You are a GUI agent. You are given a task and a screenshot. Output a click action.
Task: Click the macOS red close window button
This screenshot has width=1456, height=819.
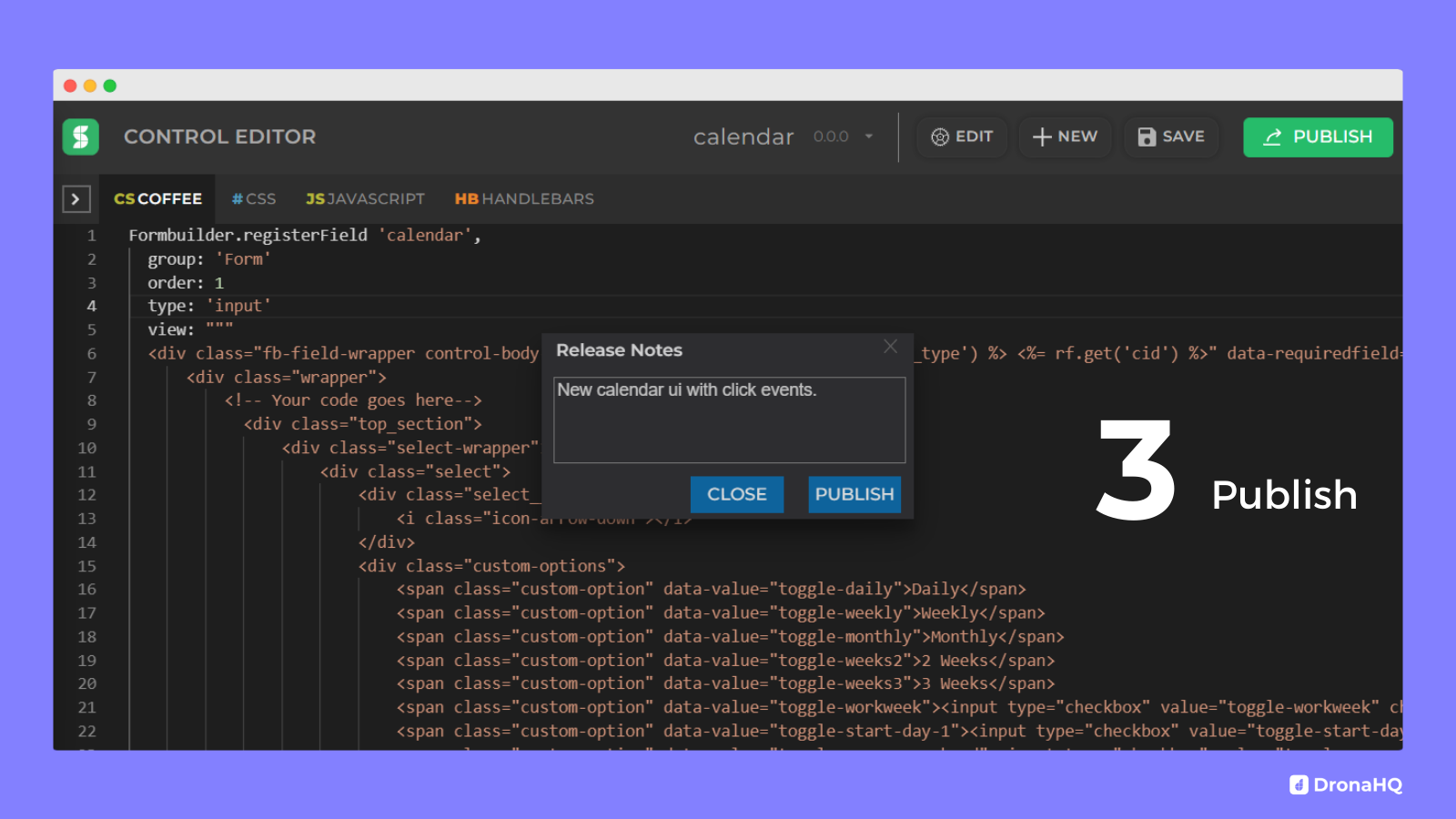[70, 86]
